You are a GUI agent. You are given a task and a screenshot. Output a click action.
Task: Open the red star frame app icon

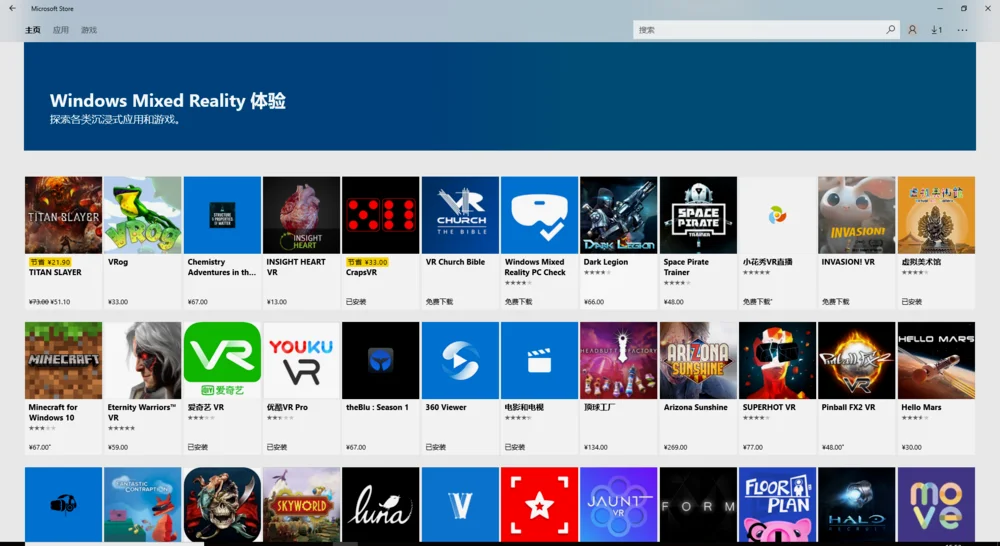pos(539,505)
